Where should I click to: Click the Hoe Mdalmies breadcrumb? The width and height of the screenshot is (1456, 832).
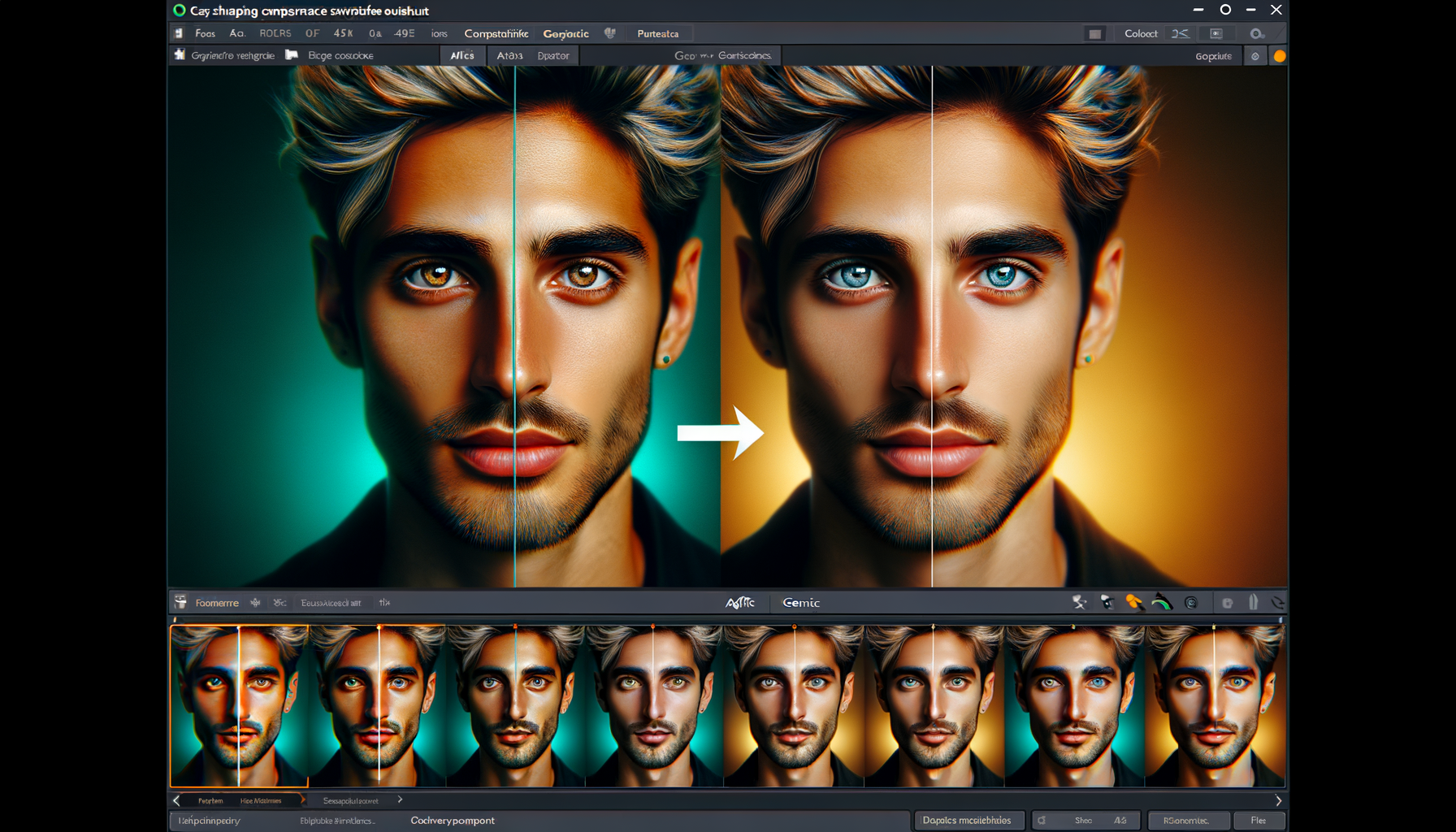click(261, 800)
